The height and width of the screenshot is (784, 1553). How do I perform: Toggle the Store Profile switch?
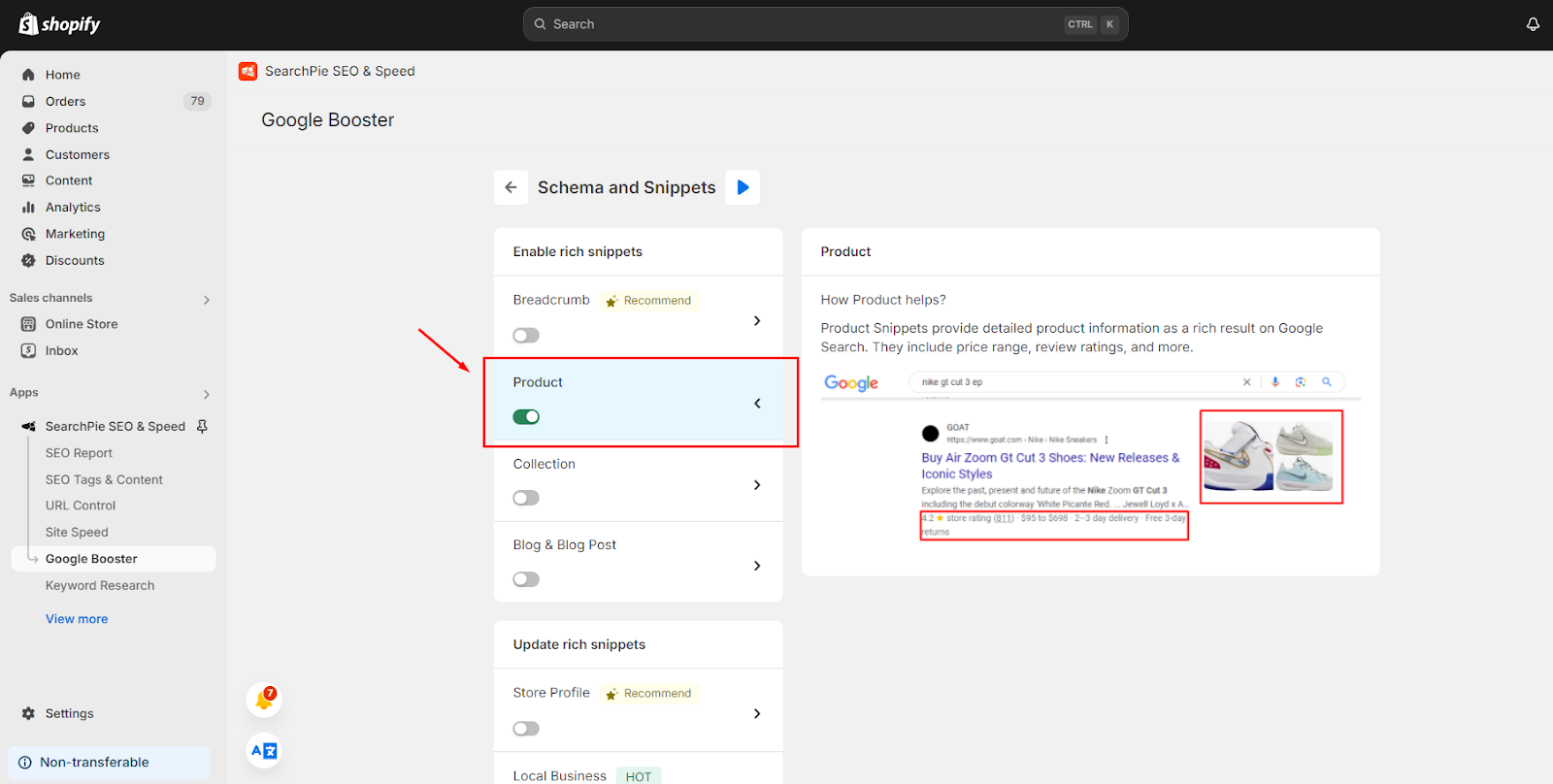tap(526, 729)
